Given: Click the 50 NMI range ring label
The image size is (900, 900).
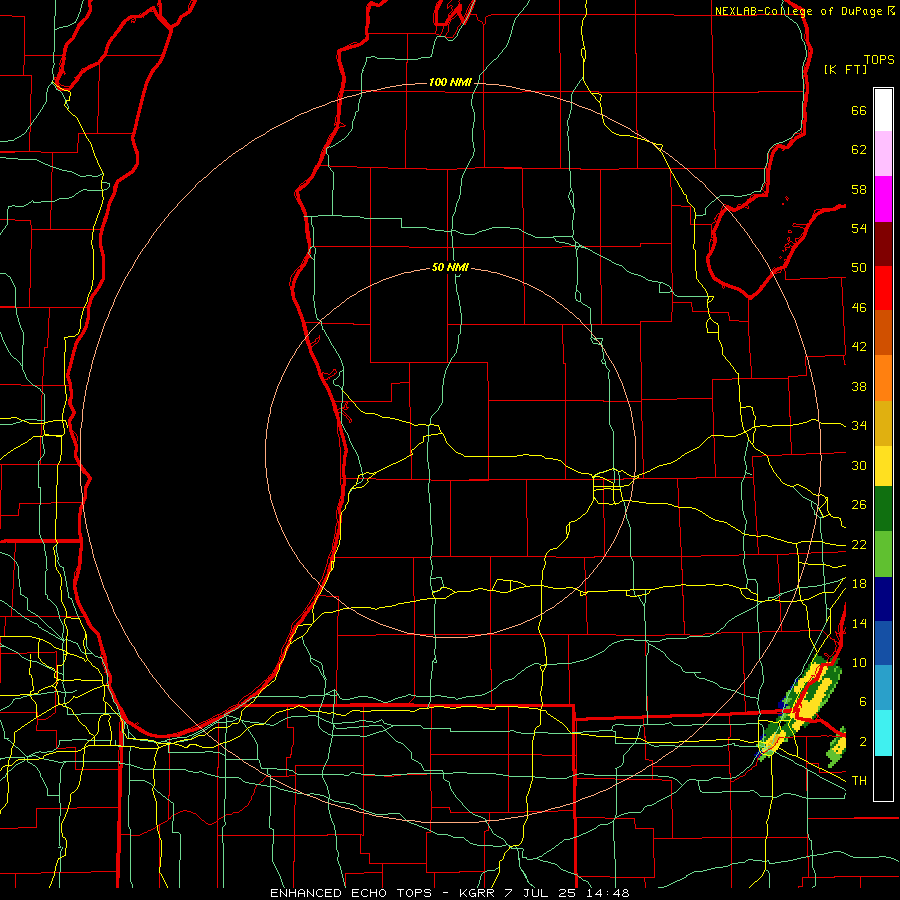Looking at the screenshot, I should point(450,267).
